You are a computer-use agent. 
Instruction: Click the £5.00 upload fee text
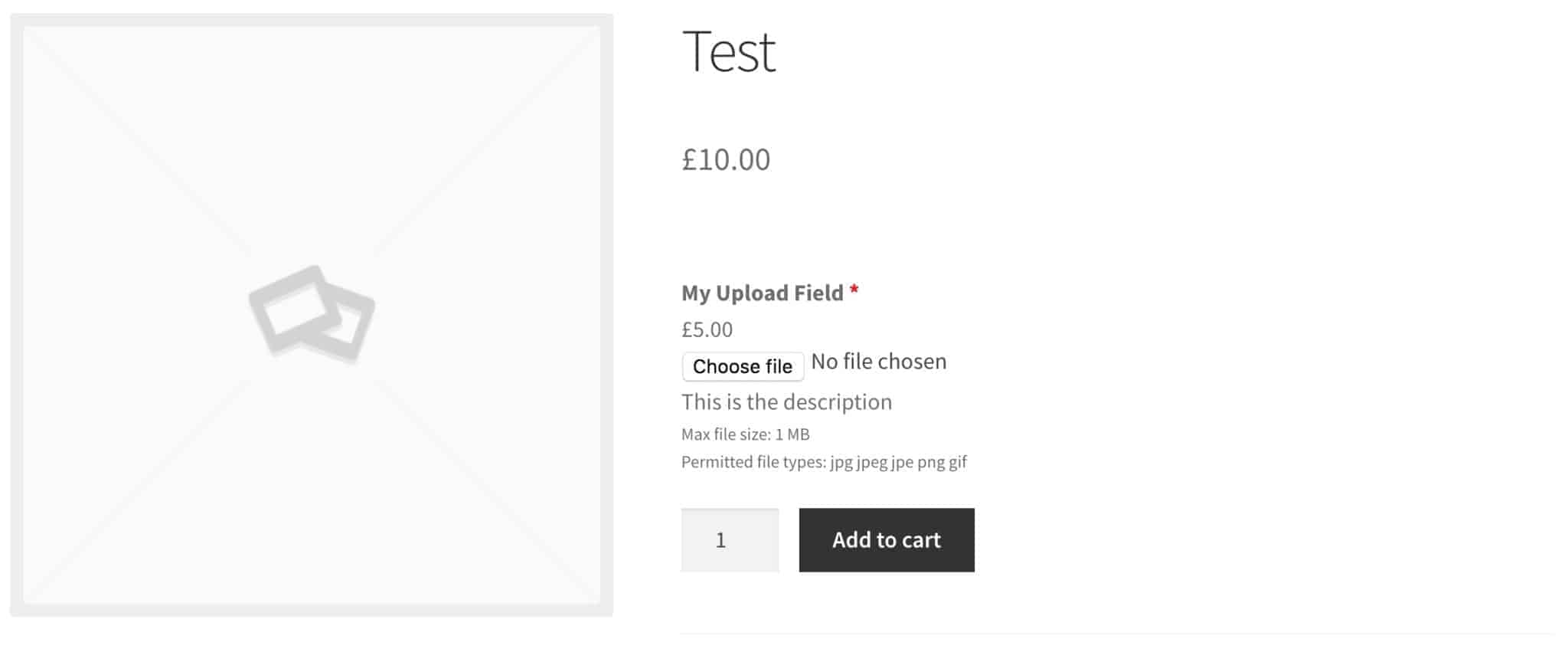(705, 329)
